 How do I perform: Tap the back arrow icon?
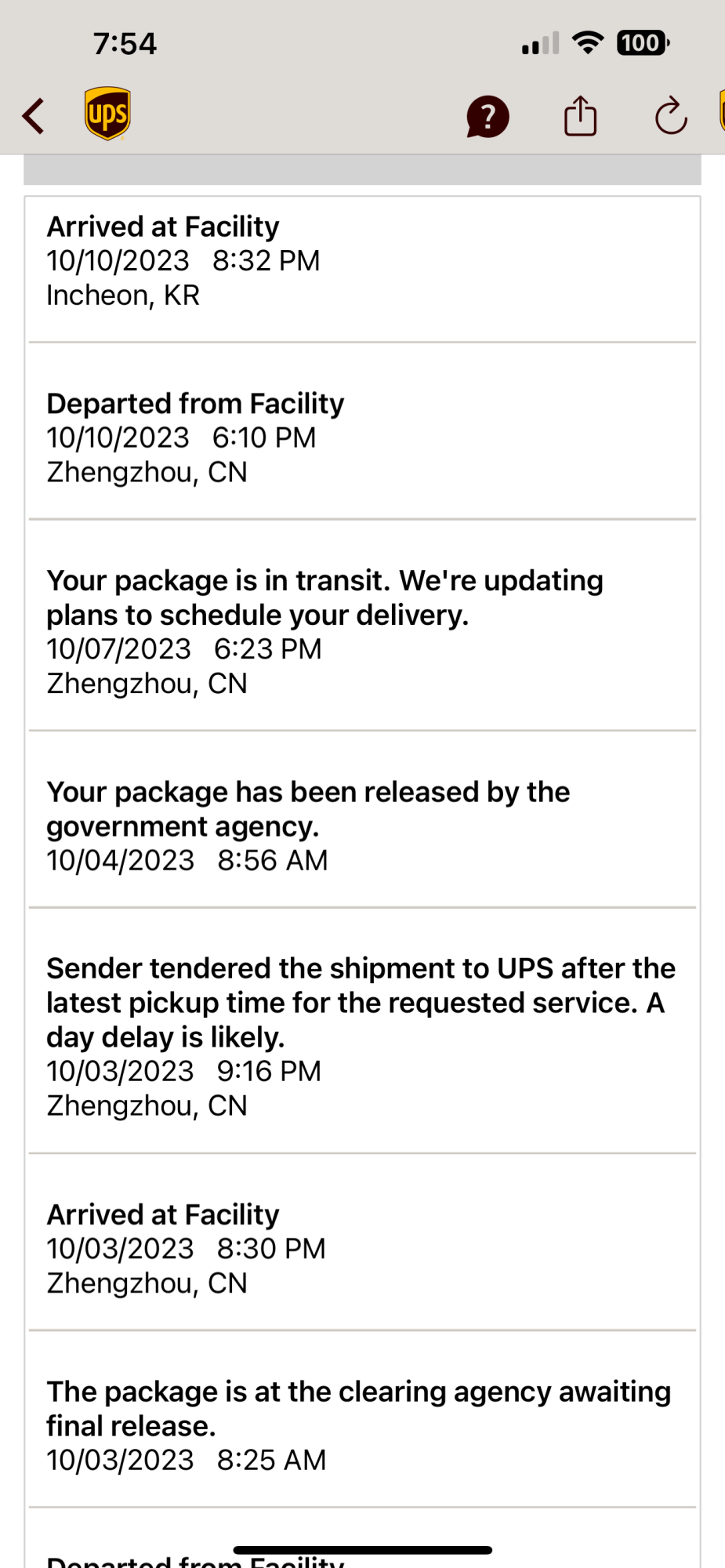pyautogui.click(x=34, y=117)
